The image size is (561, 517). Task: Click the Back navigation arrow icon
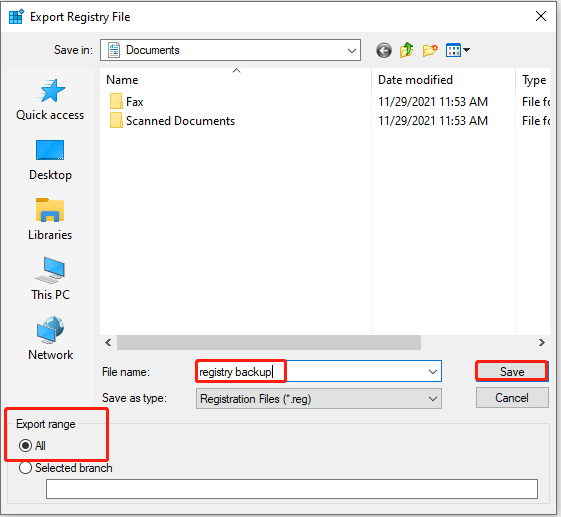[x=384, y=50]
